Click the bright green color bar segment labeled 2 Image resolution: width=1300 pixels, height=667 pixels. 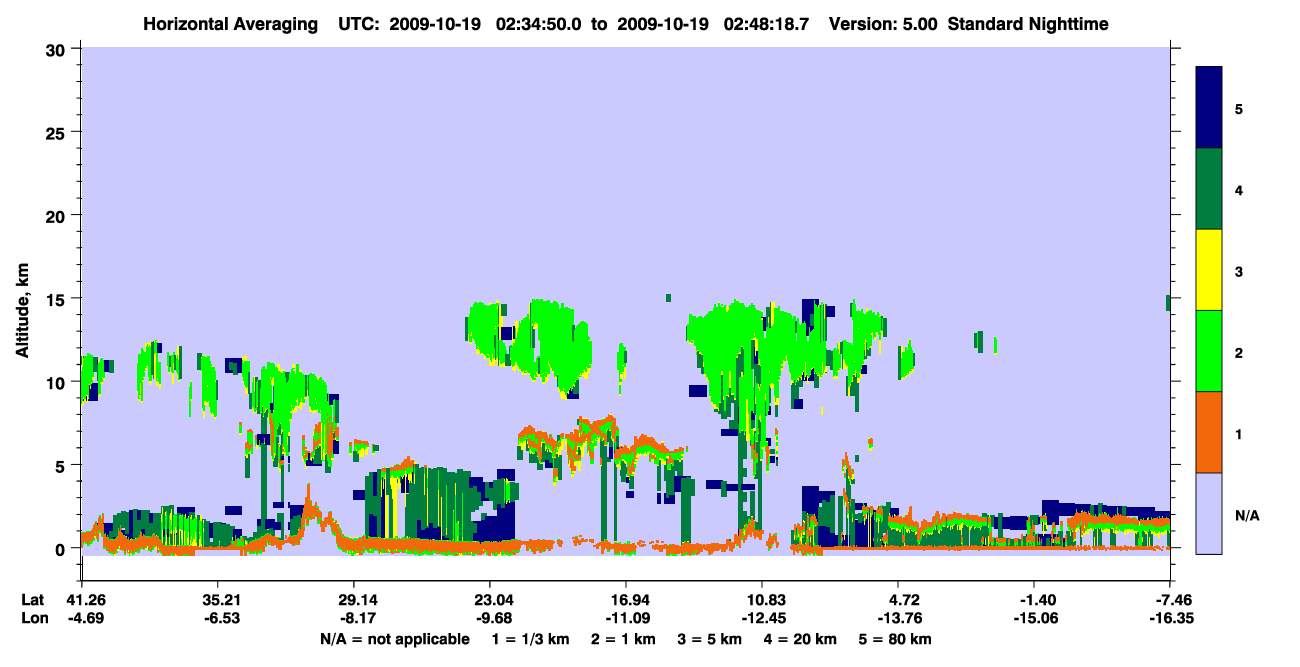coord(1209,351)
